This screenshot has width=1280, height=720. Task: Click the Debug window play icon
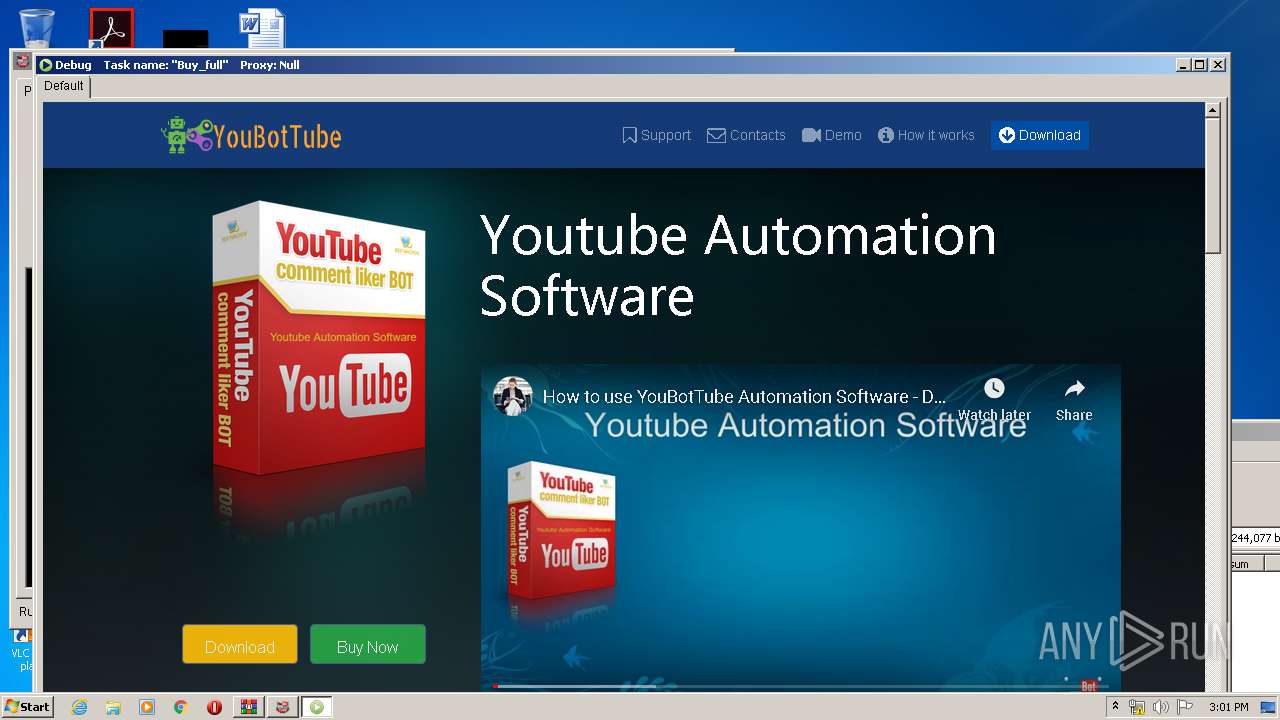(x=45, y=65)
